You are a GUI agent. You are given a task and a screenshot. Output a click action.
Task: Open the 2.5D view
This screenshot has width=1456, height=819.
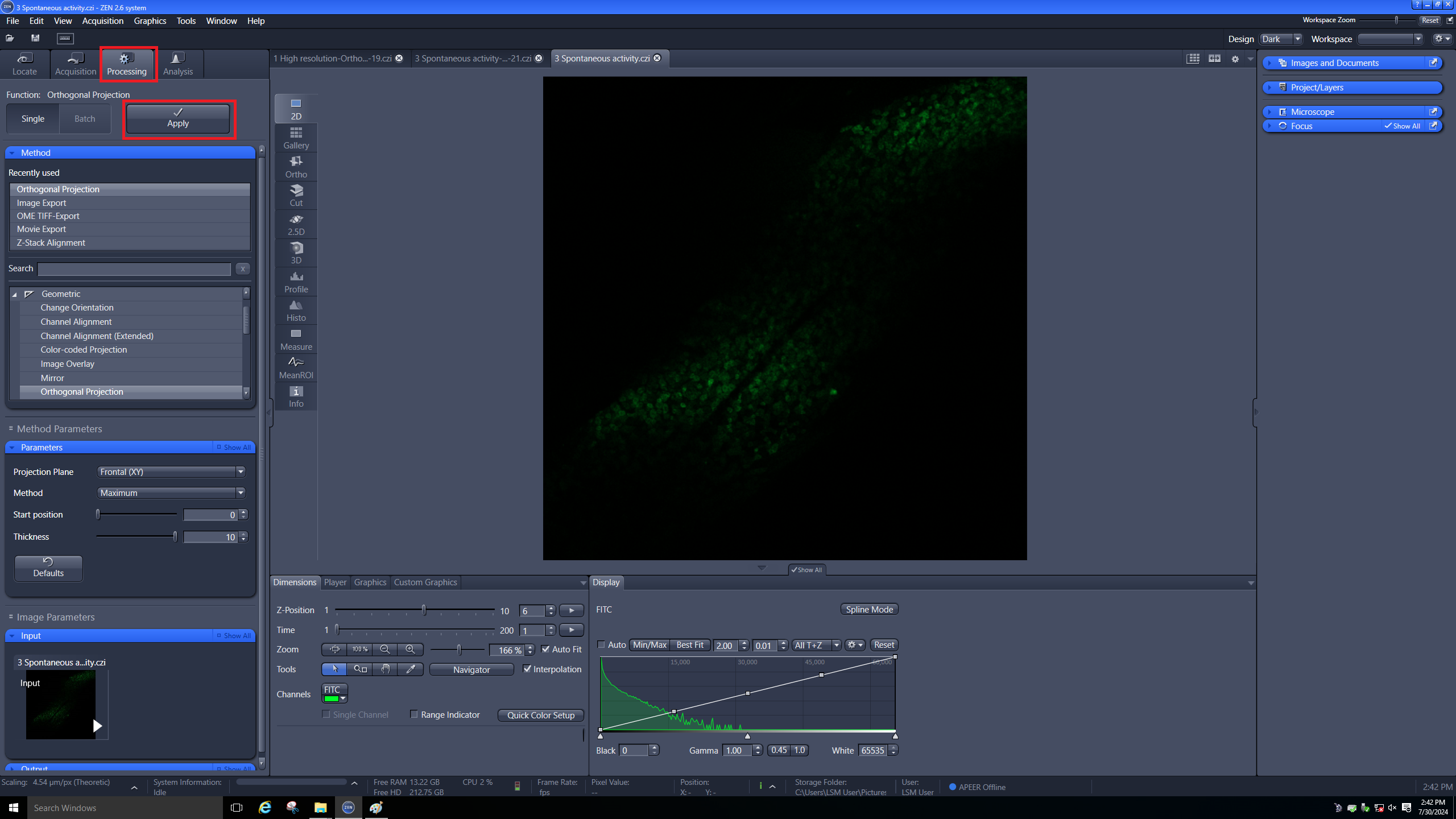[296, 224]
